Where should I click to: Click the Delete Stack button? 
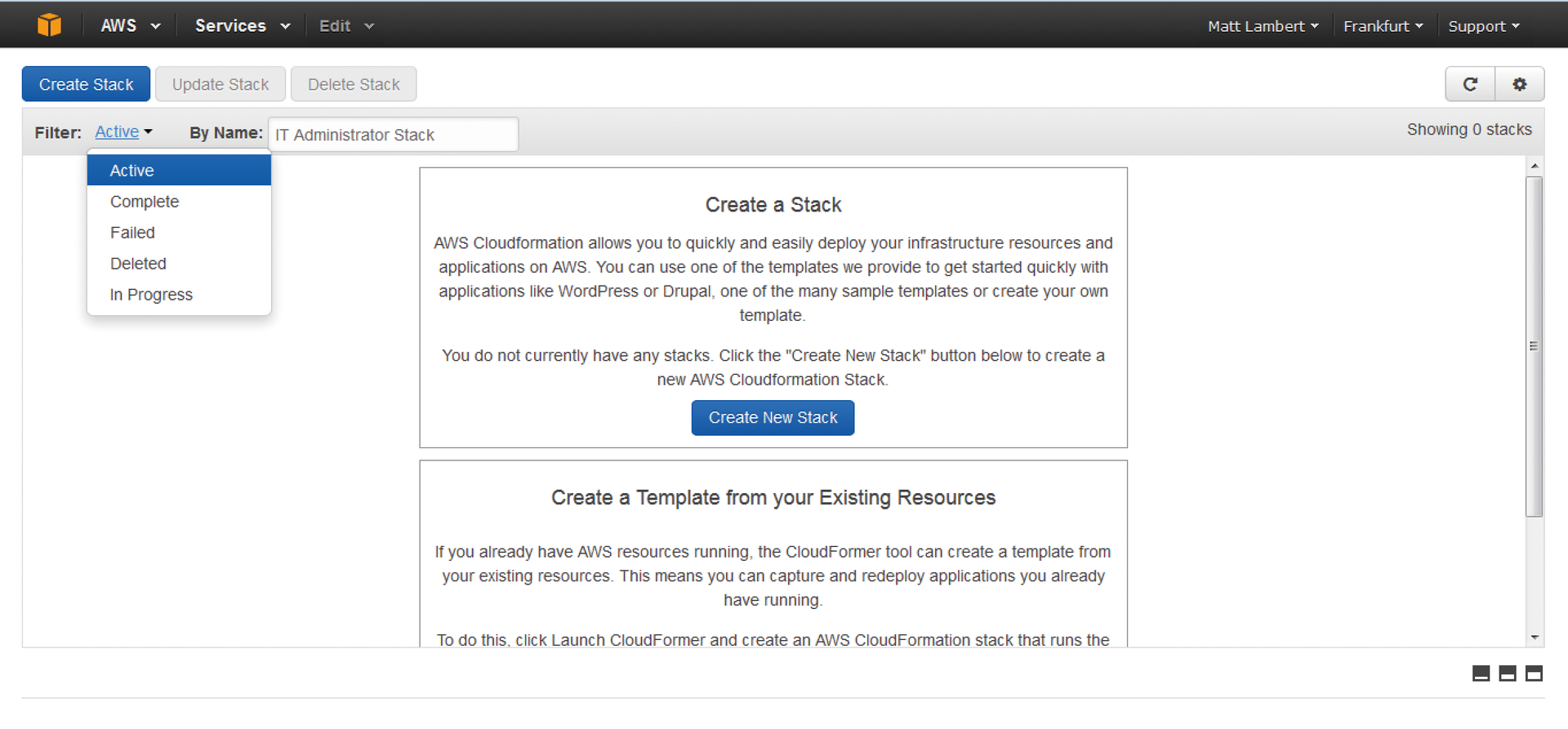[354, 84]
